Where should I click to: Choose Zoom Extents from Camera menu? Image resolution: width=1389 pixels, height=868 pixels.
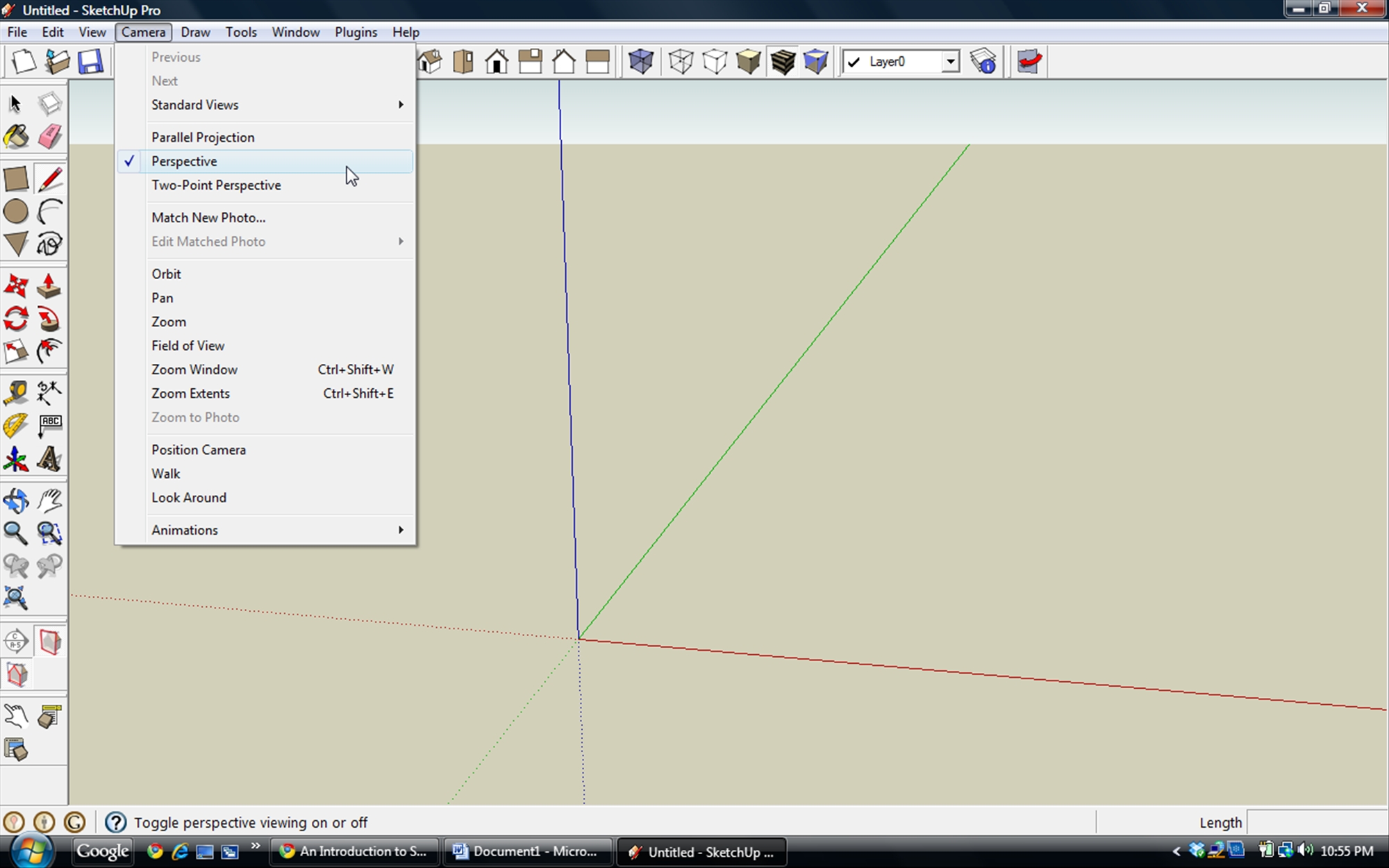click(265, 394)
